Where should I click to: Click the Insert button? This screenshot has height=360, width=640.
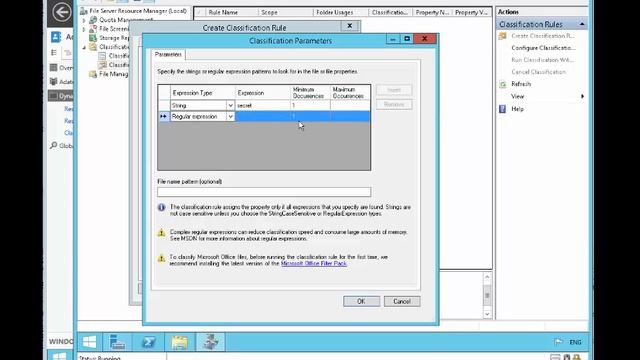[394, 90]
